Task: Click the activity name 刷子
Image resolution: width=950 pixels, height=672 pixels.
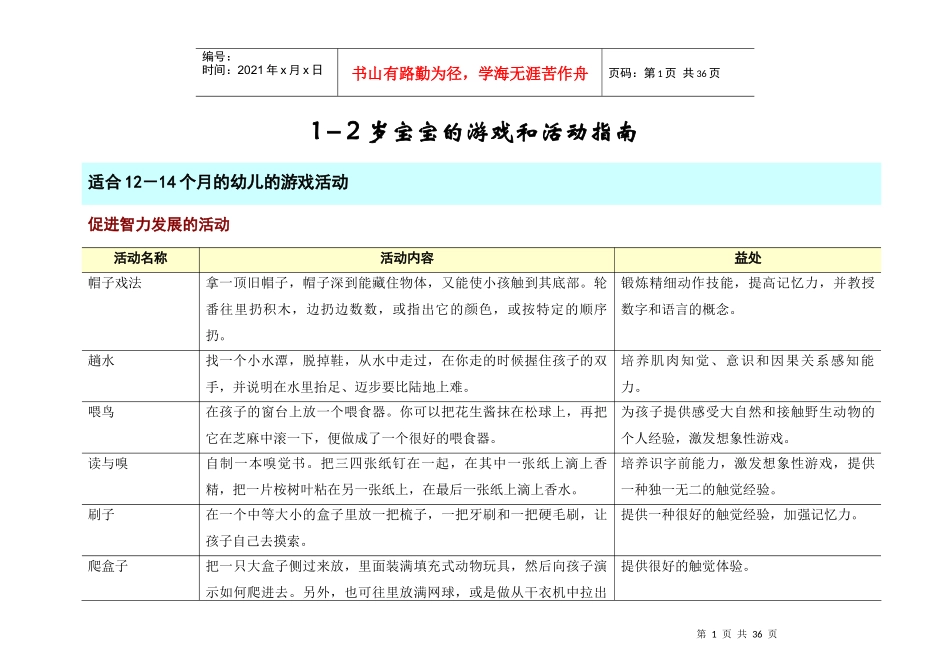Action: point(101,515)
